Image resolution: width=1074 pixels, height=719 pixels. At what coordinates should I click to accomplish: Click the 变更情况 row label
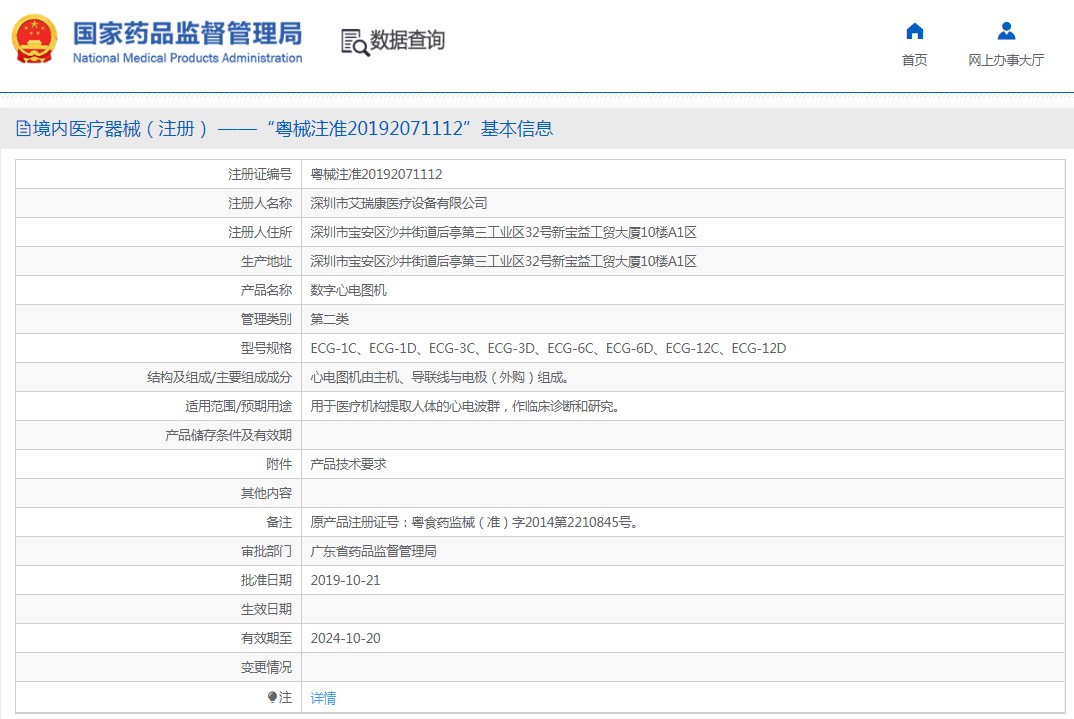point(266,667)
